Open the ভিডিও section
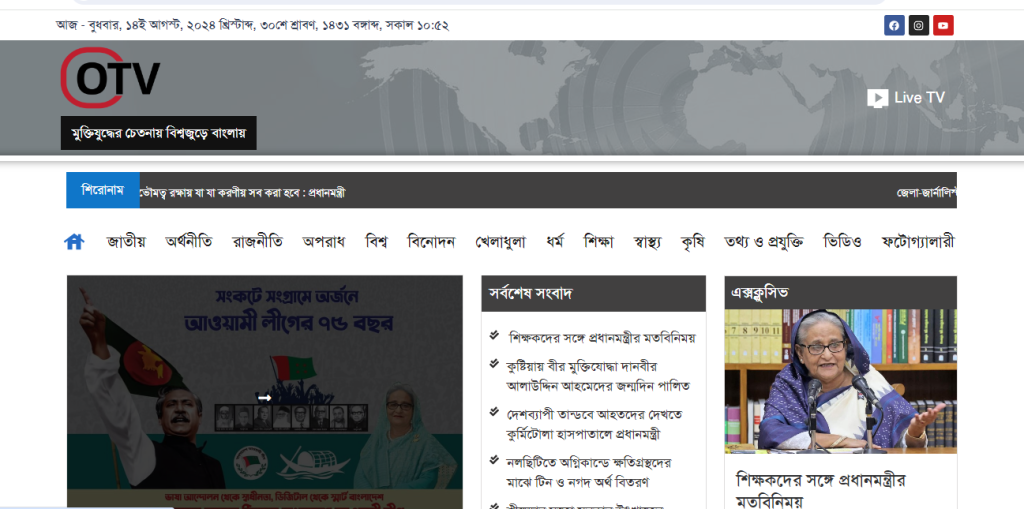Image resolution: width=1024 pixels, height=509 pixels. click(842, 242)
